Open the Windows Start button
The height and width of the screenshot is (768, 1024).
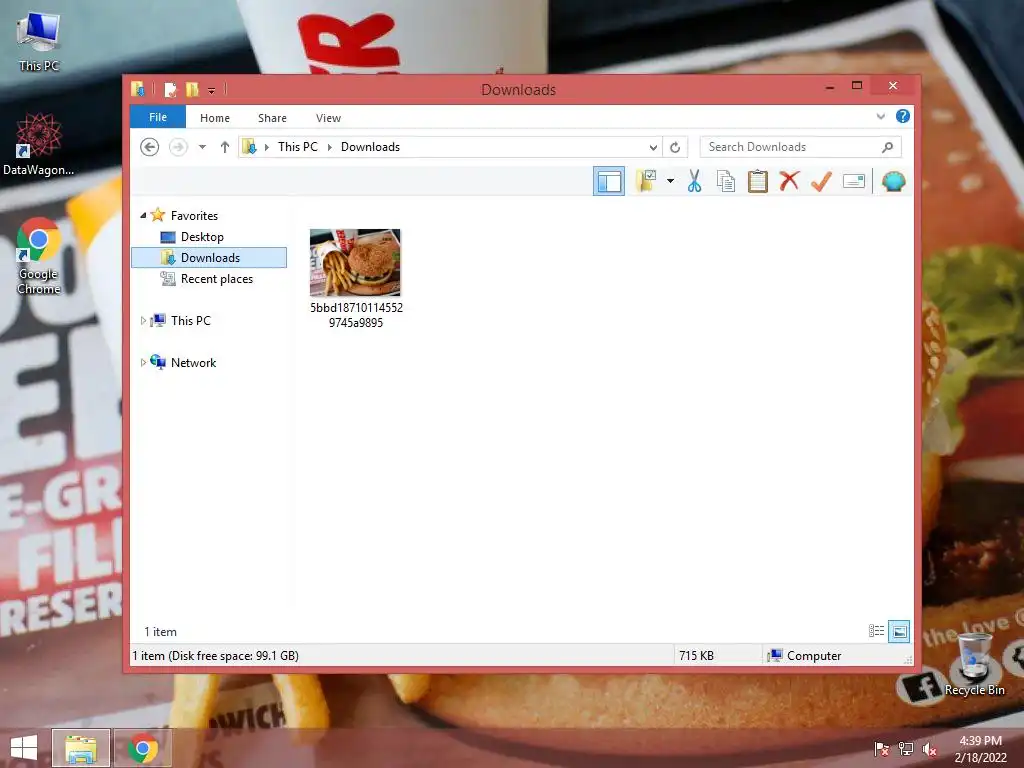point(24,748)
